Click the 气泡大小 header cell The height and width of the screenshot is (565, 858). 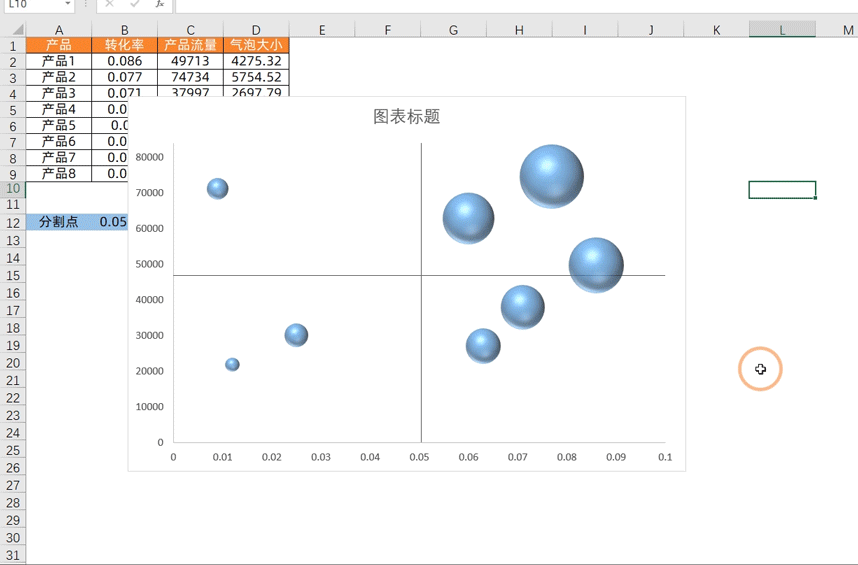click(256, 45)
